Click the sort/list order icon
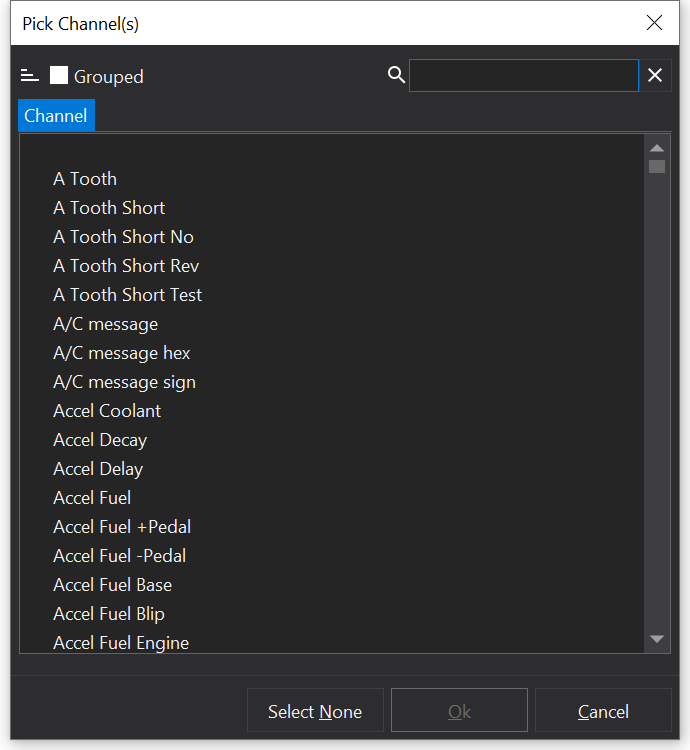This screenshot has height=750, width=690. tap(29, 76)
